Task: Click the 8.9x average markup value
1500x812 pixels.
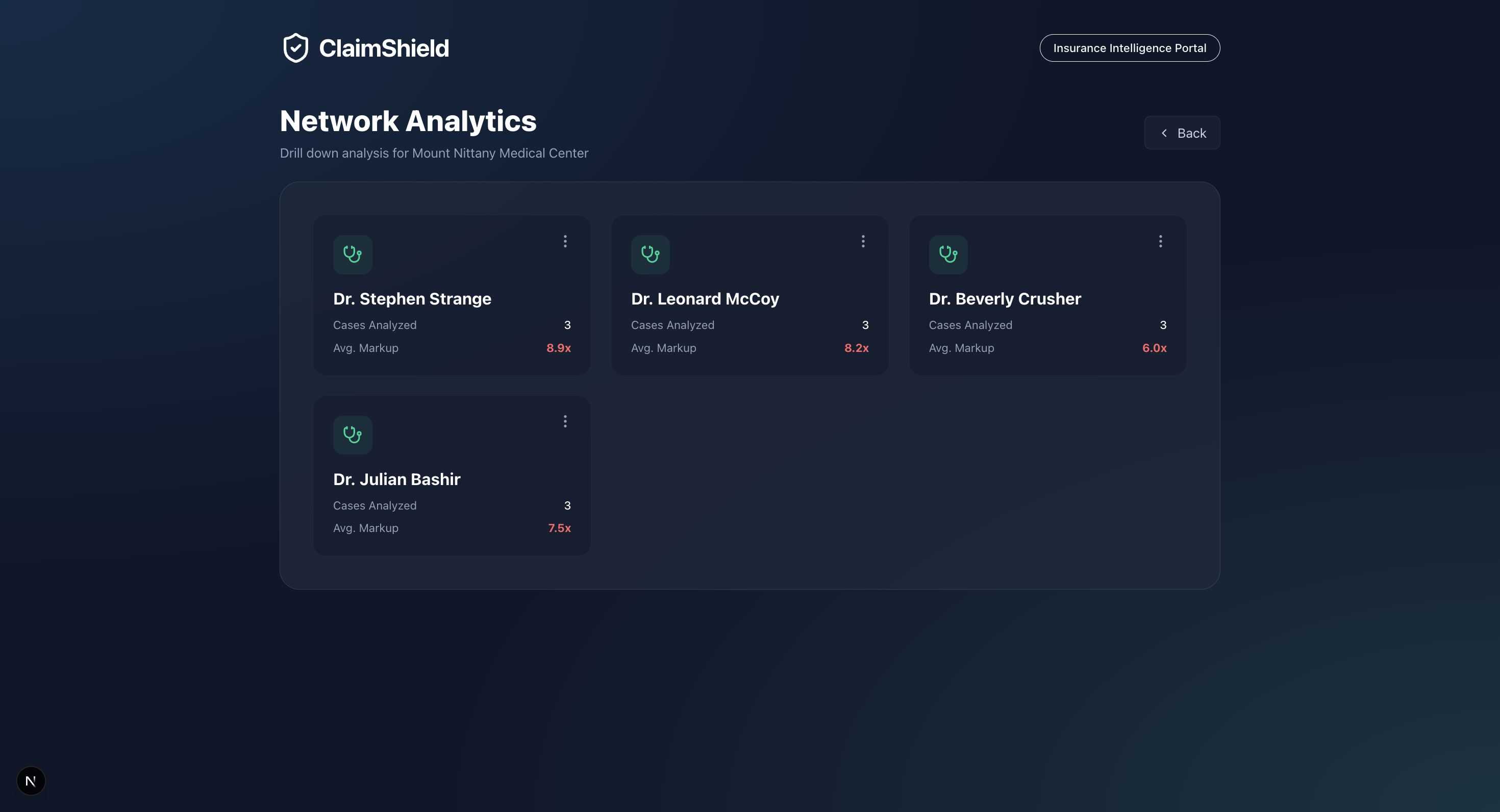Action: 559,348
